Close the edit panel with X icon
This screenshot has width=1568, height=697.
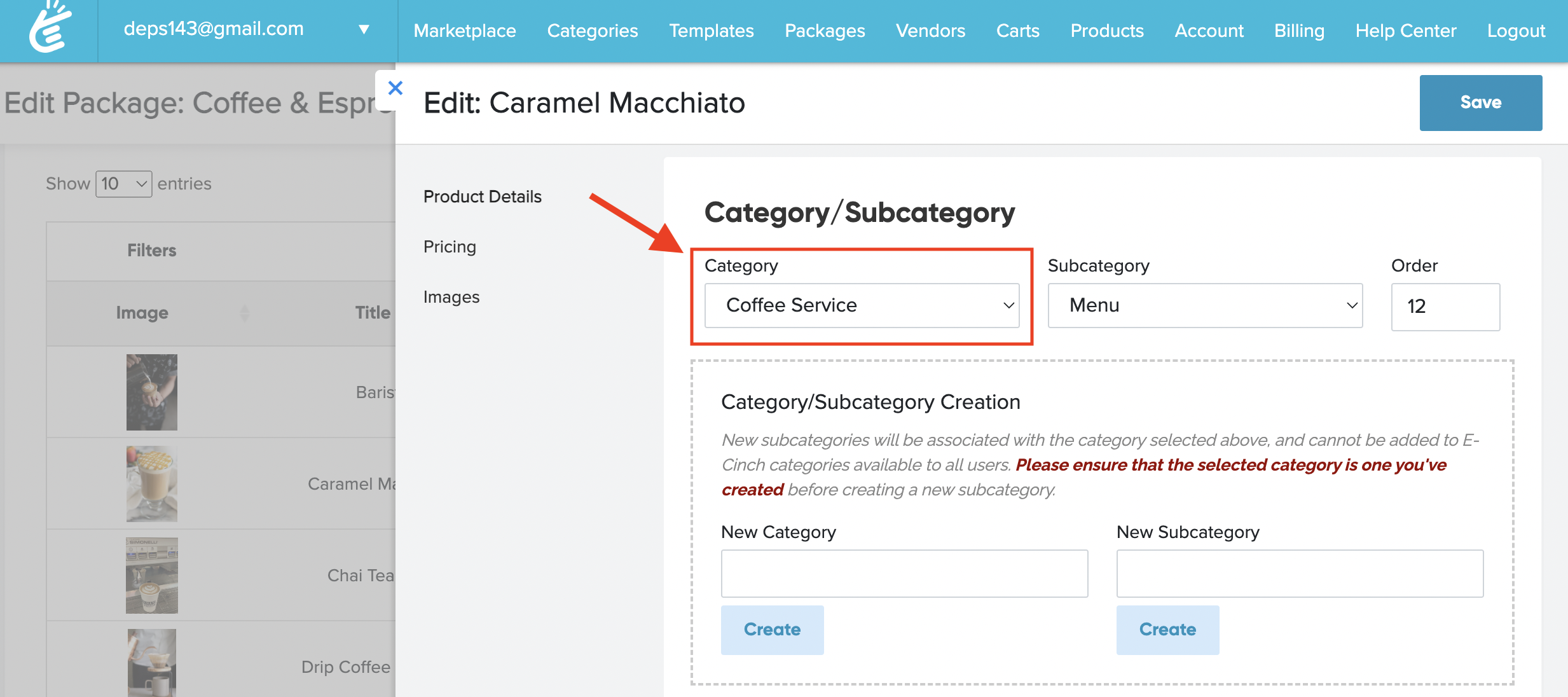coord(395,88)
